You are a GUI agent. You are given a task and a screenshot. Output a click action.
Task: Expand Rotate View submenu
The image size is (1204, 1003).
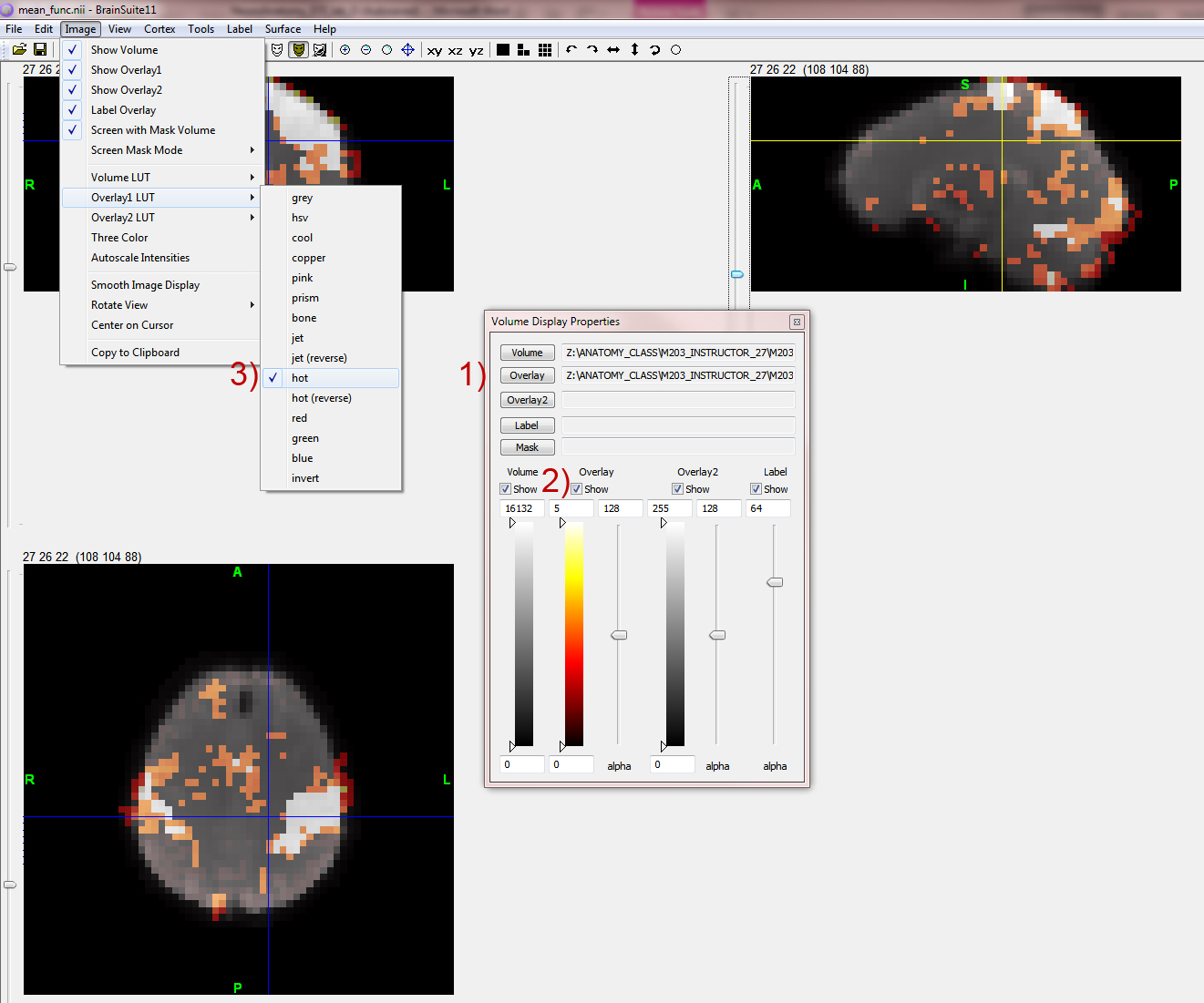162,305
